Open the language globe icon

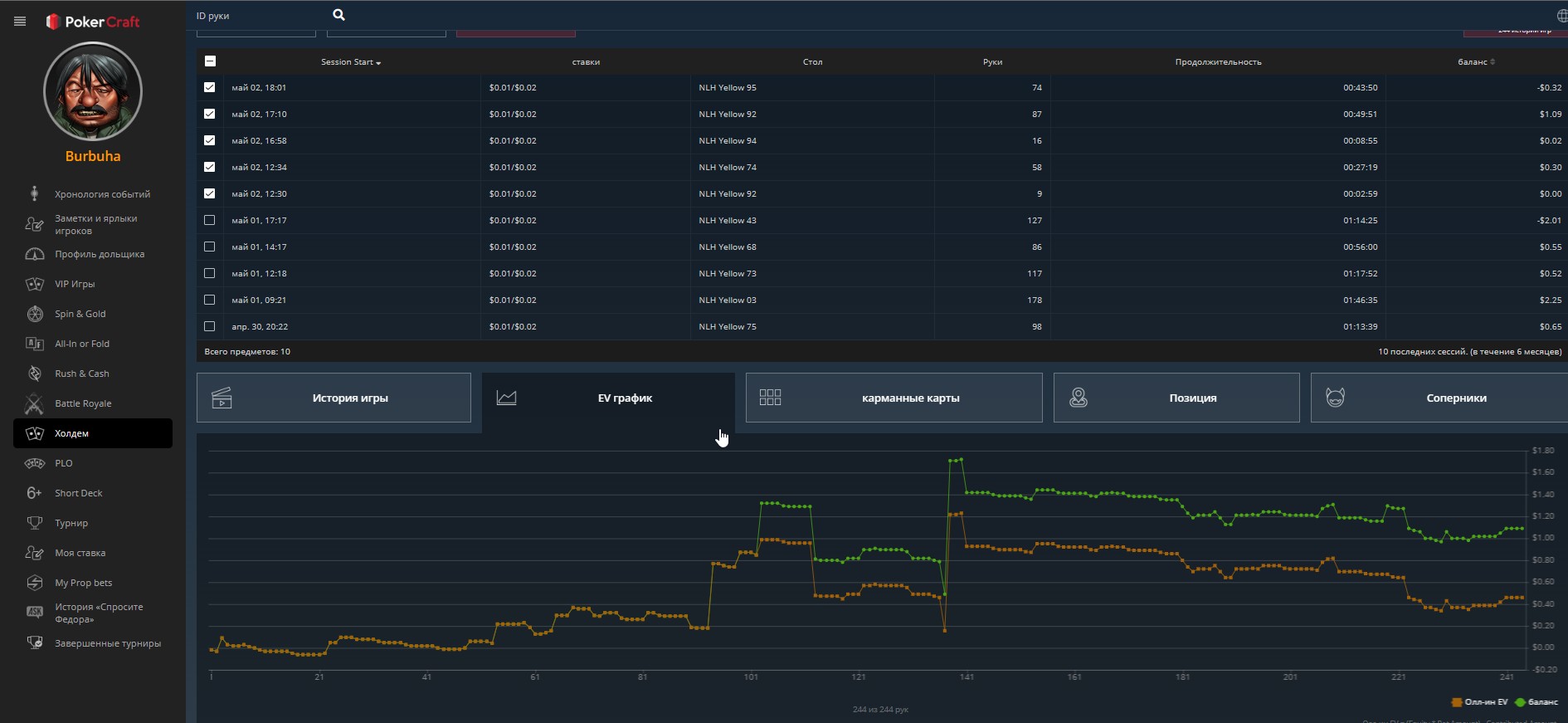(x=1562, y=15)
